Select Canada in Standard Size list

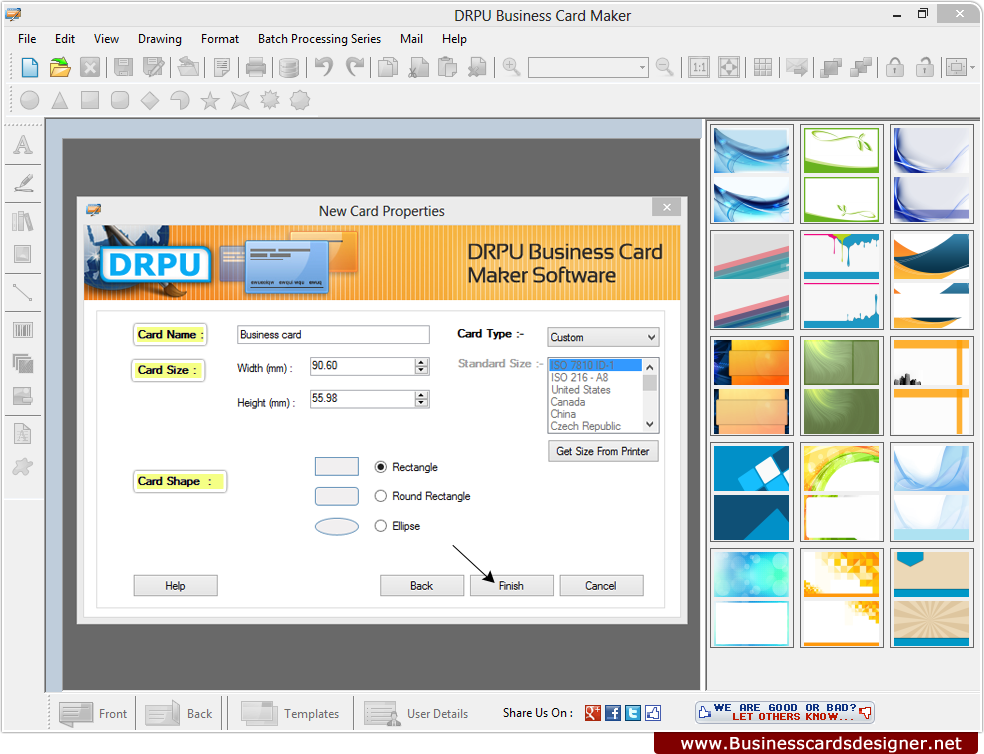coord(568,402)
